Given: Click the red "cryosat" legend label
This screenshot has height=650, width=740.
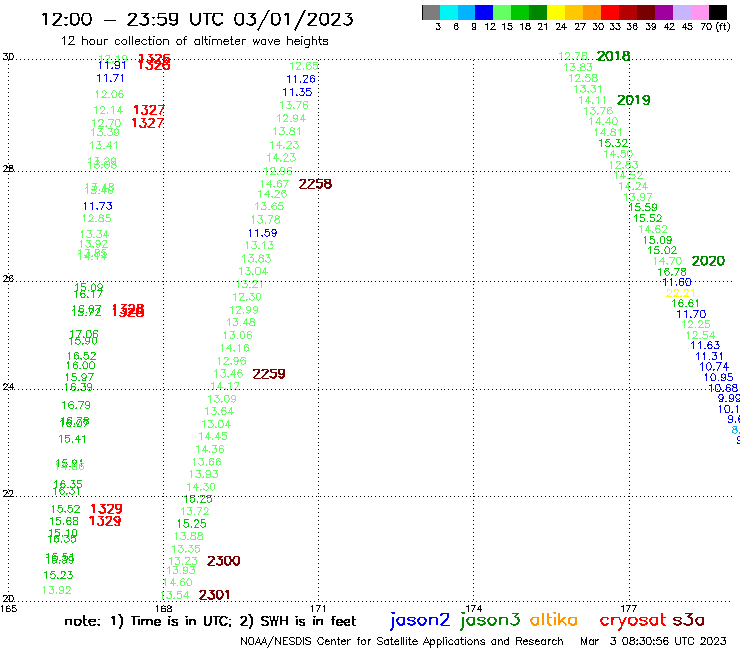Looking at the screenshot, I should (x=633, y=620).
